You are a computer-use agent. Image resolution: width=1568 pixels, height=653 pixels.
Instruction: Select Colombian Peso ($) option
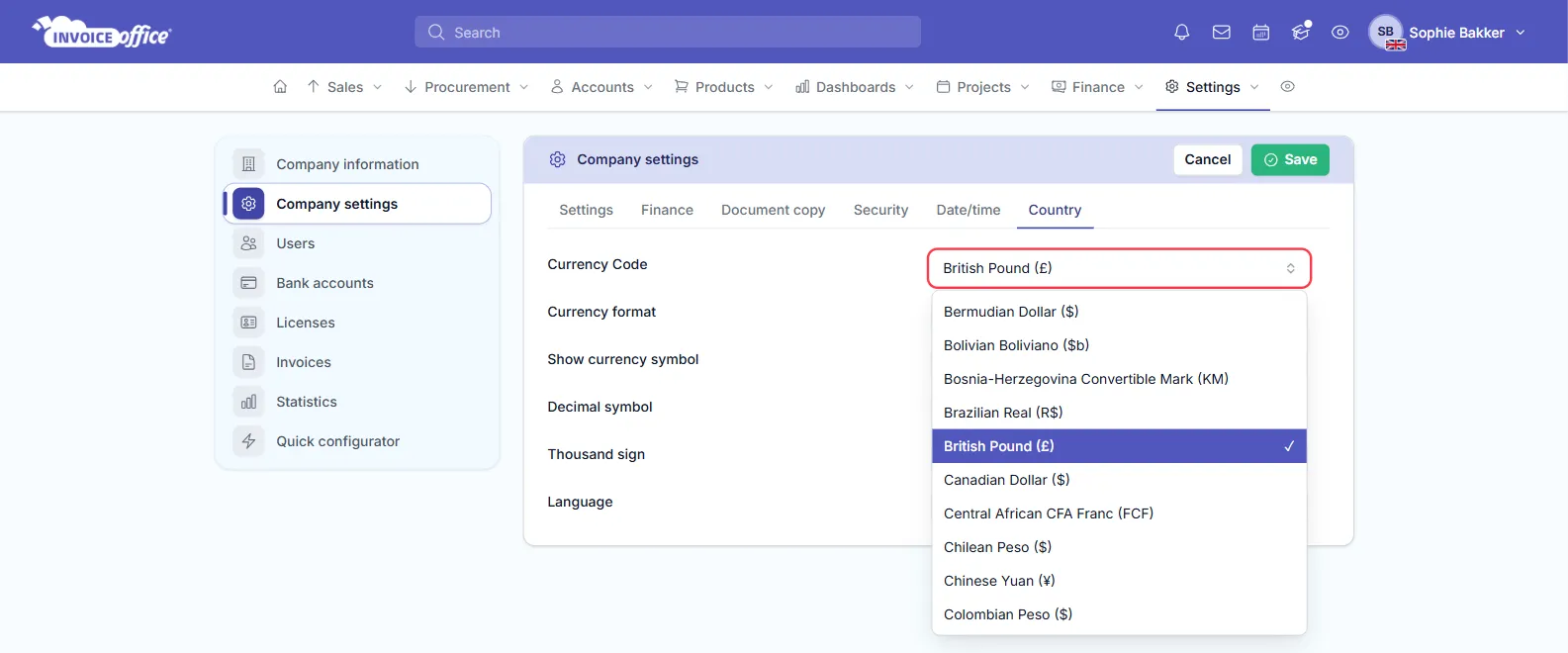point(1119,614)
